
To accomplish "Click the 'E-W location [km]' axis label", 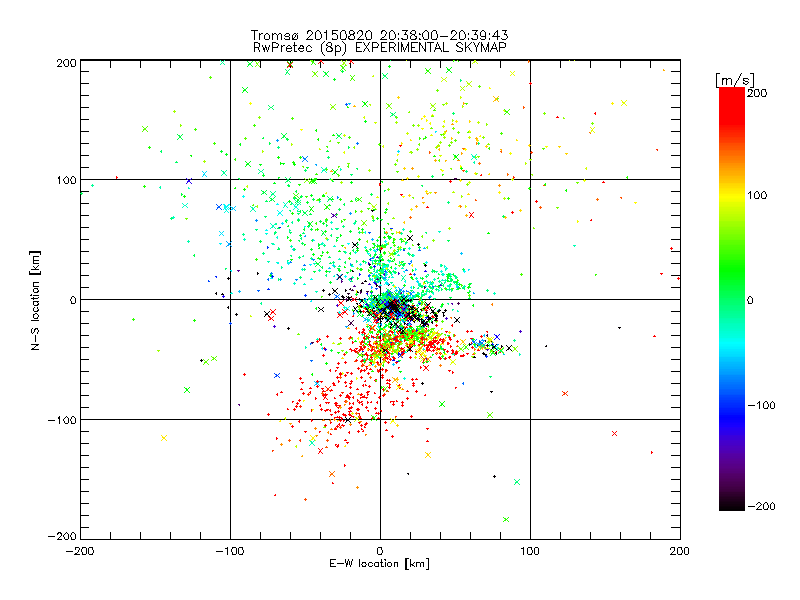I will point(379,564).
